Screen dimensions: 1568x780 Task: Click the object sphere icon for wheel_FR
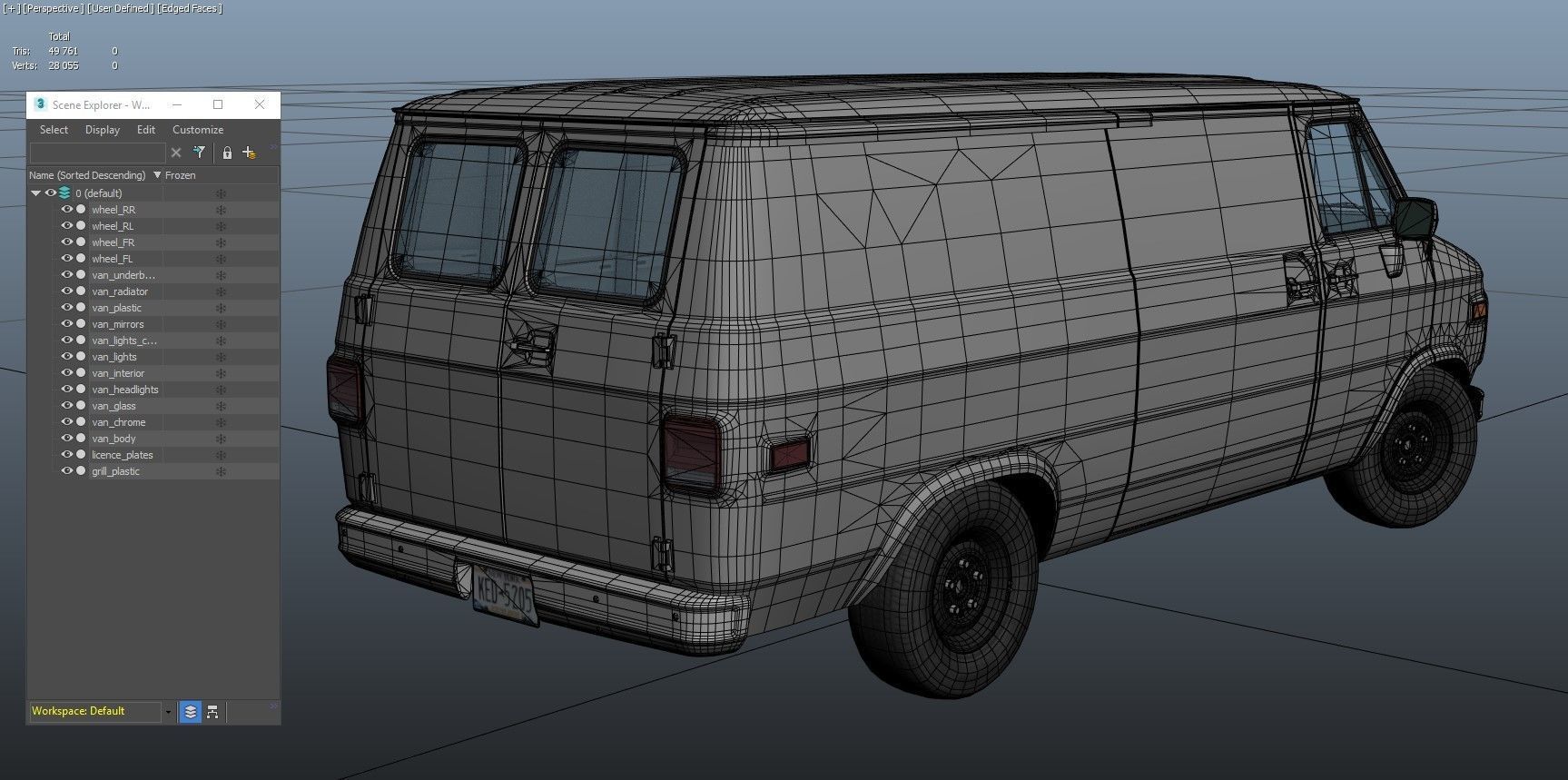(81, 242)
